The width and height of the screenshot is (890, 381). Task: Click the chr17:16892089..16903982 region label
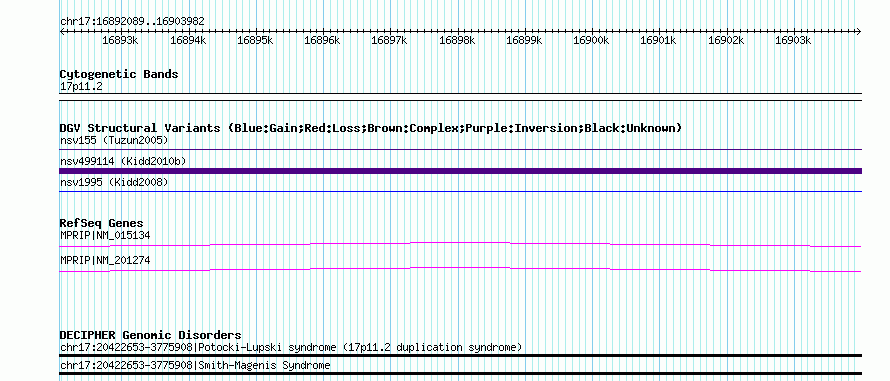132,22
